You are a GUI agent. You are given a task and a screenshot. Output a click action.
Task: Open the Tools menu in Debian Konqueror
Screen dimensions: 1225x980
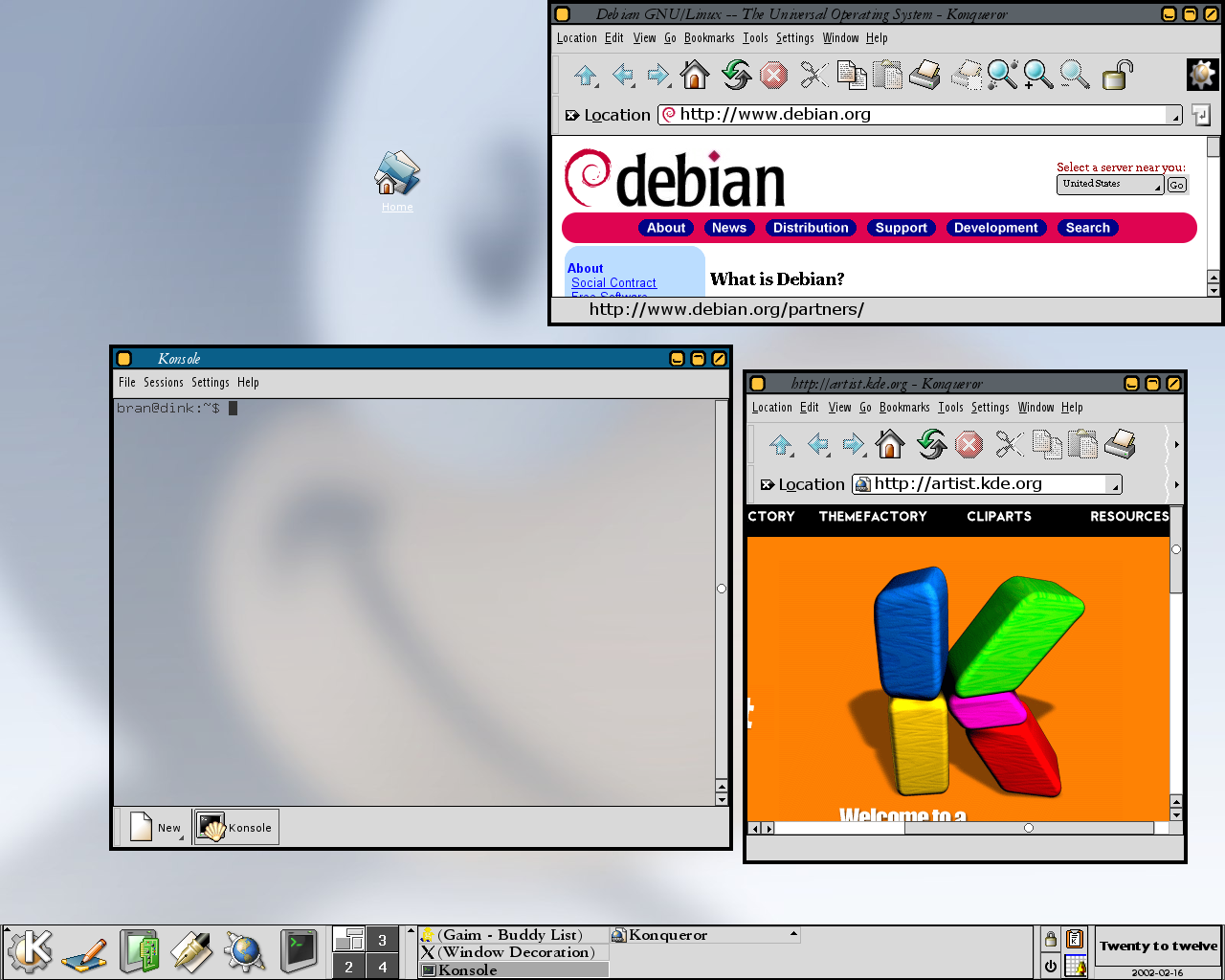click(x=755, y=38)
